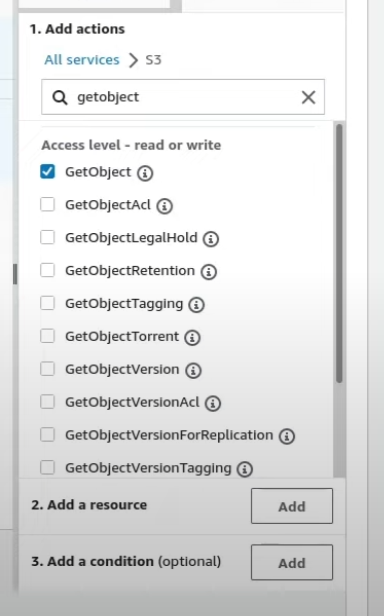Tick the GetObjectVersionTagging checkbox
384x616 pixels.
48,468
